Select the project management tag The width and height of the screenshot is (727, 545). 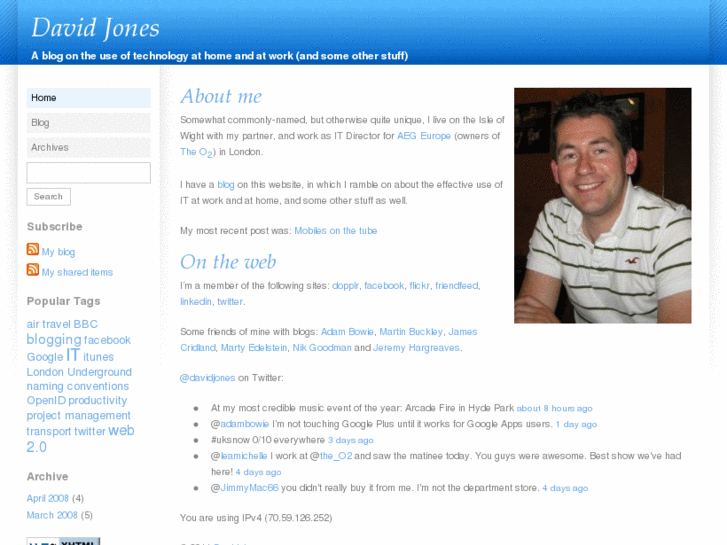pos(78,416)
